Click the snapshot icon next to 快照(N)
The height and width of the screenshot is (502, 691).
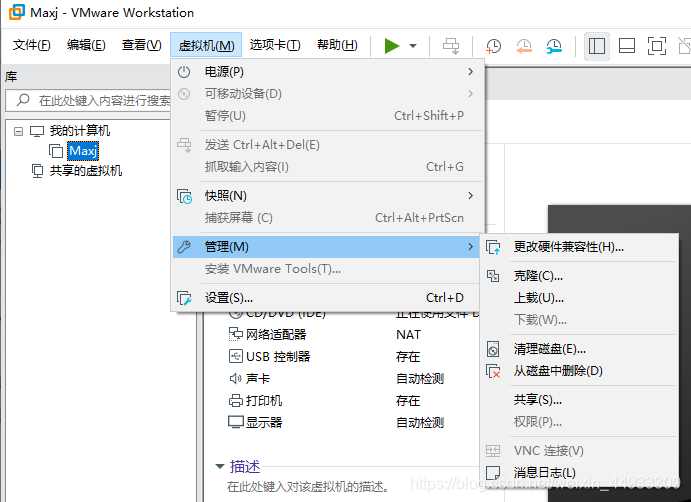click(x=184, y=196)
